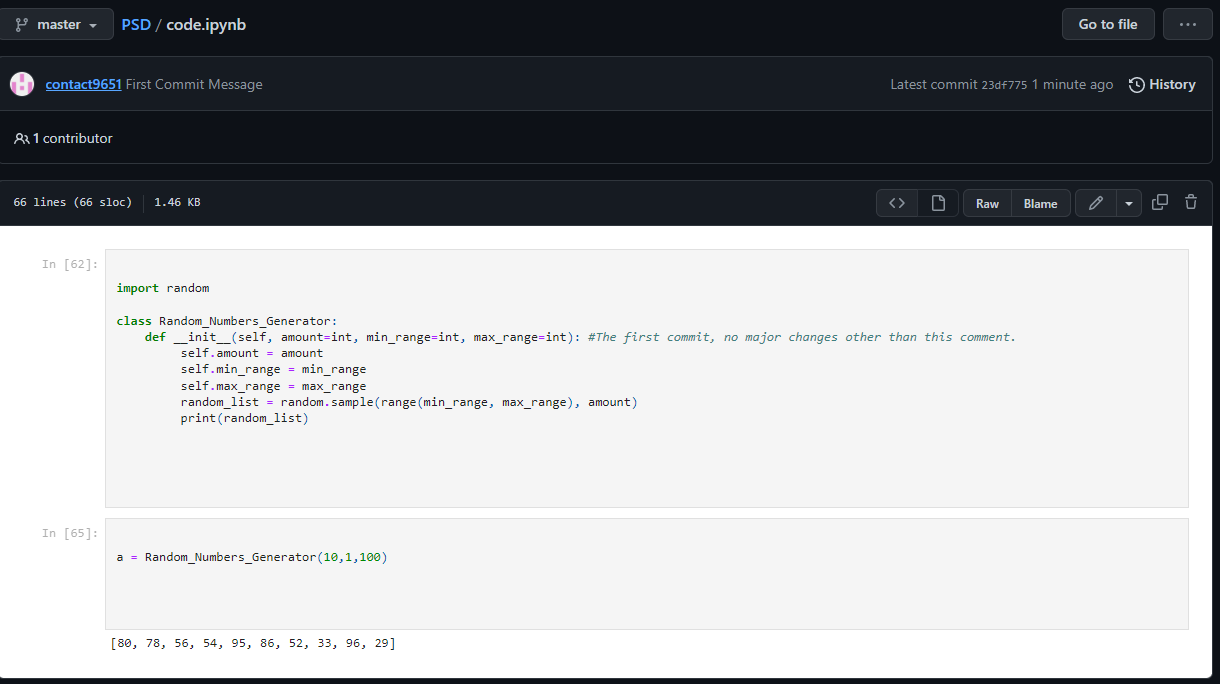Click the contact9651 avatar image
The image size is (1220, 684).
point(22,85)
